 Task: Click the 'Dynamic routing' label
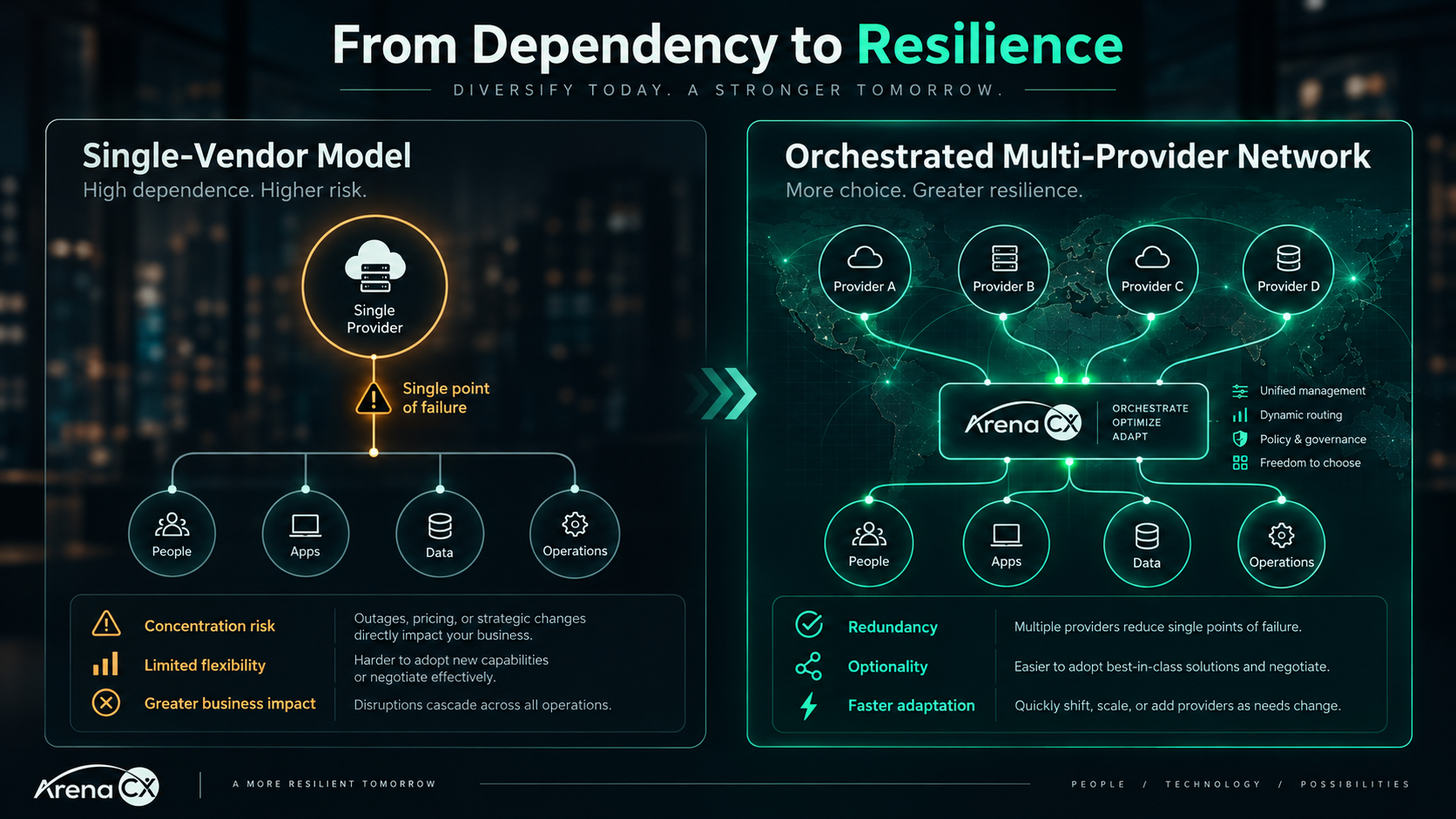1301,415
